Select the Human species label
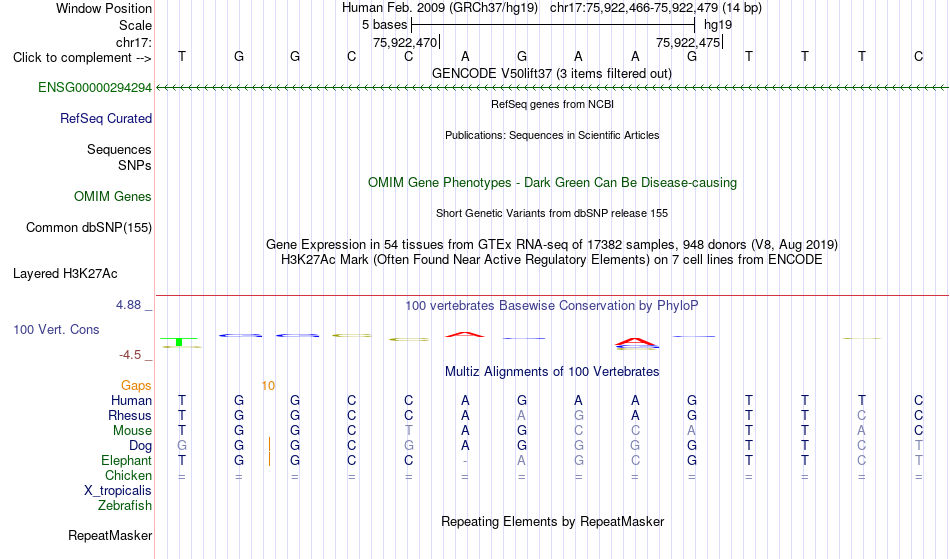 [x=131, y=400]
